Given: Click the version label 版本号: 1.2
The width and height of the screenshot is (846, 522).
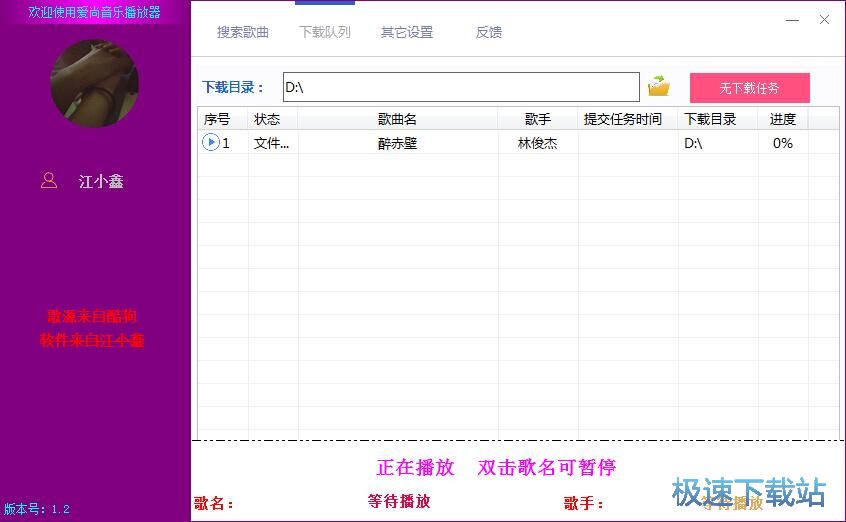Looking at the screenshot, I should pyautogui.click(x=37, y=509).
